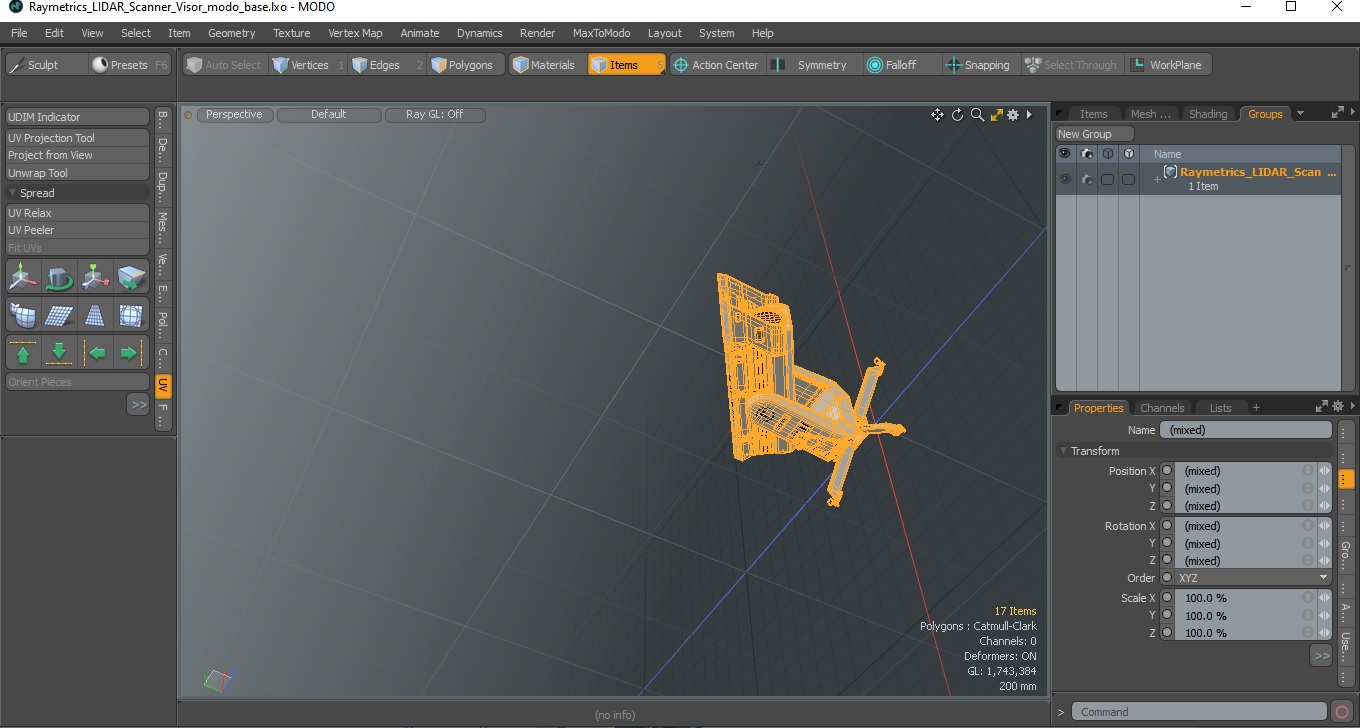The height and width of the screenshot is (728, 1360).
Task: Check first square box in Raymetrics_LIDAR_Scan row
Action: click(x=1107, y=179)
